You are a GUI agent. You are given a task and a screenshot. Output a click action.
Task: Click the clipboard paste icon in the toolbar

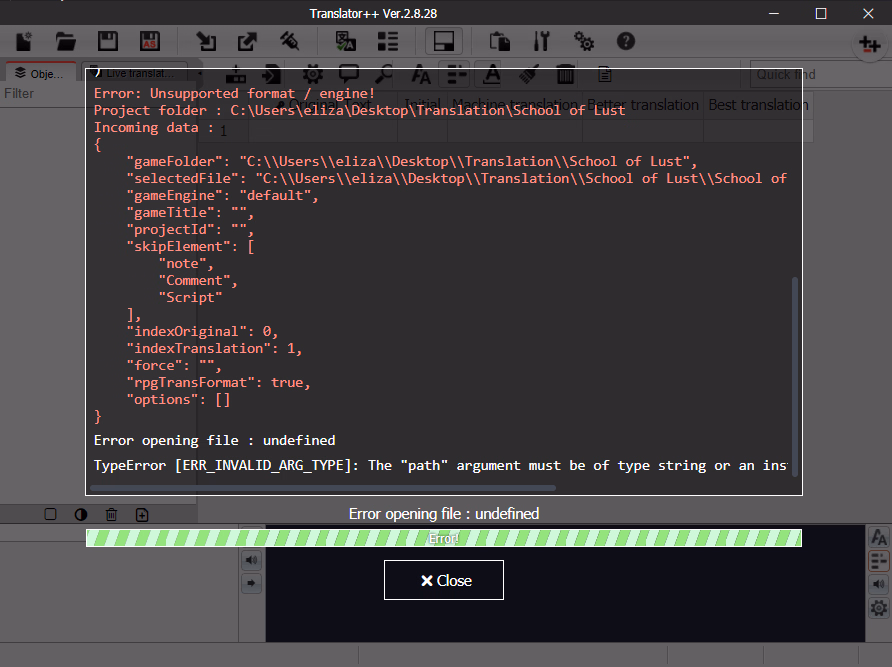500,41
